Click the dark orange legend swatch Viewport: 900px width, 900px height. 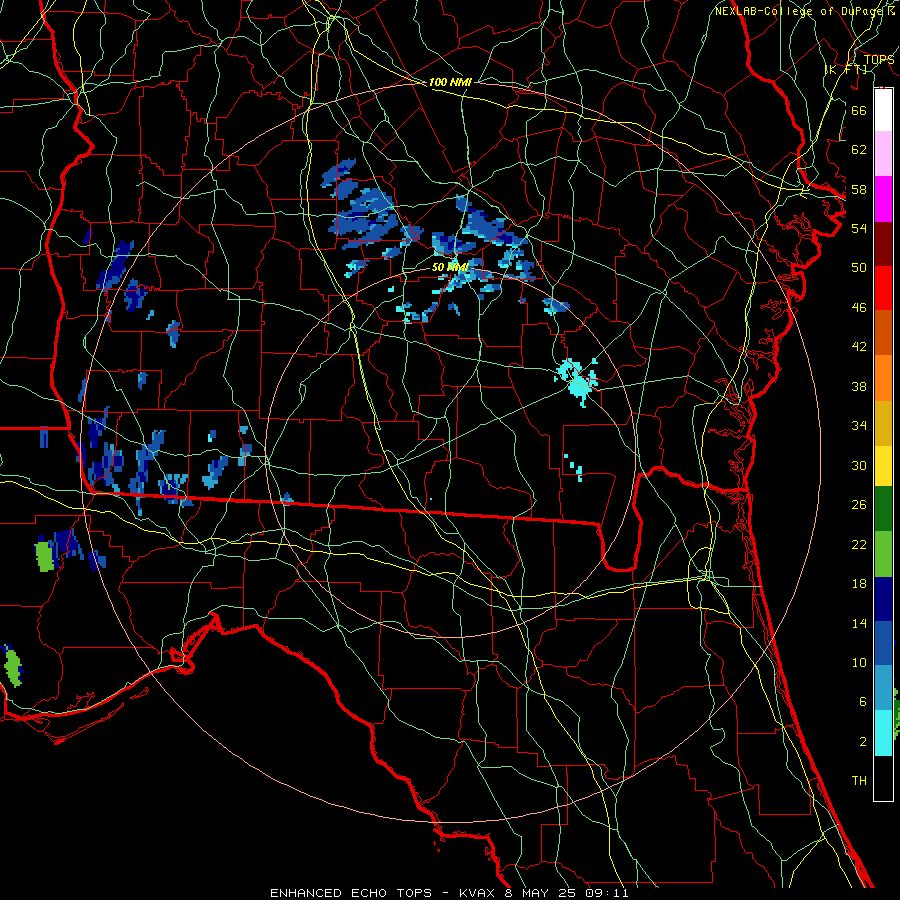click(x=883, y=332)
